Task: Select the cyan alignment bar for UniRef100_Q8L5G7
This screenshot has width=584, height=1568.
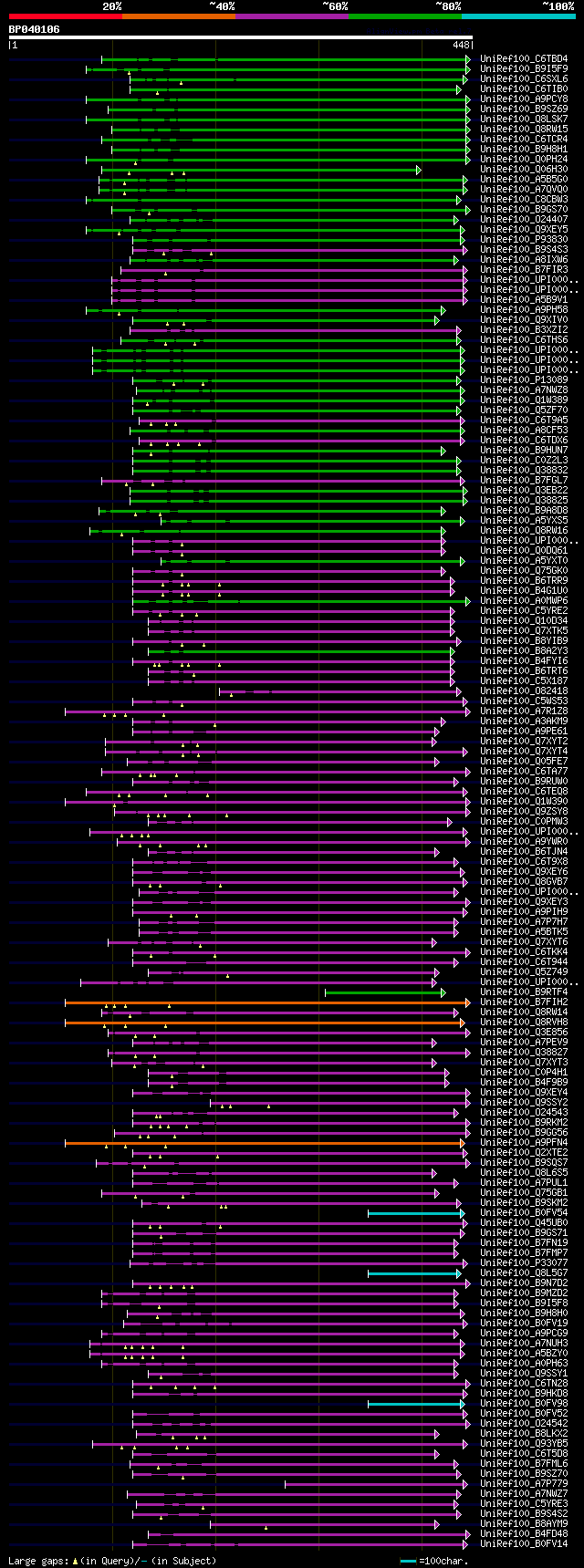Action: click(x=414, y=1273)
